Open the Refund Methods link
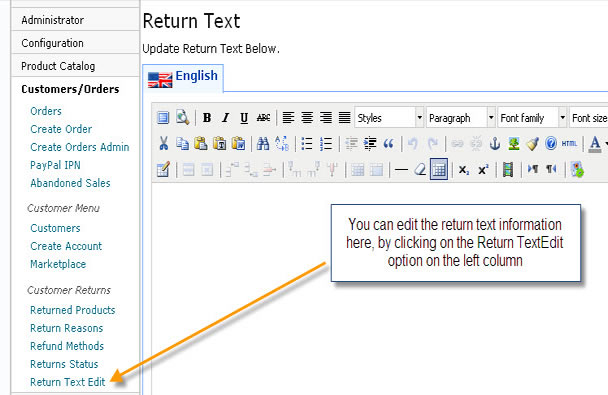Screen dimensions: 608x395 pos(67,346)
